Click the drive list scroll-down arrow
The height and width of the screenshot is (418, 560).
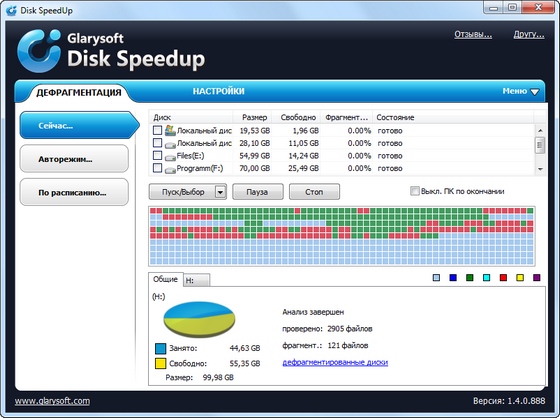click(x=540, y=169)
